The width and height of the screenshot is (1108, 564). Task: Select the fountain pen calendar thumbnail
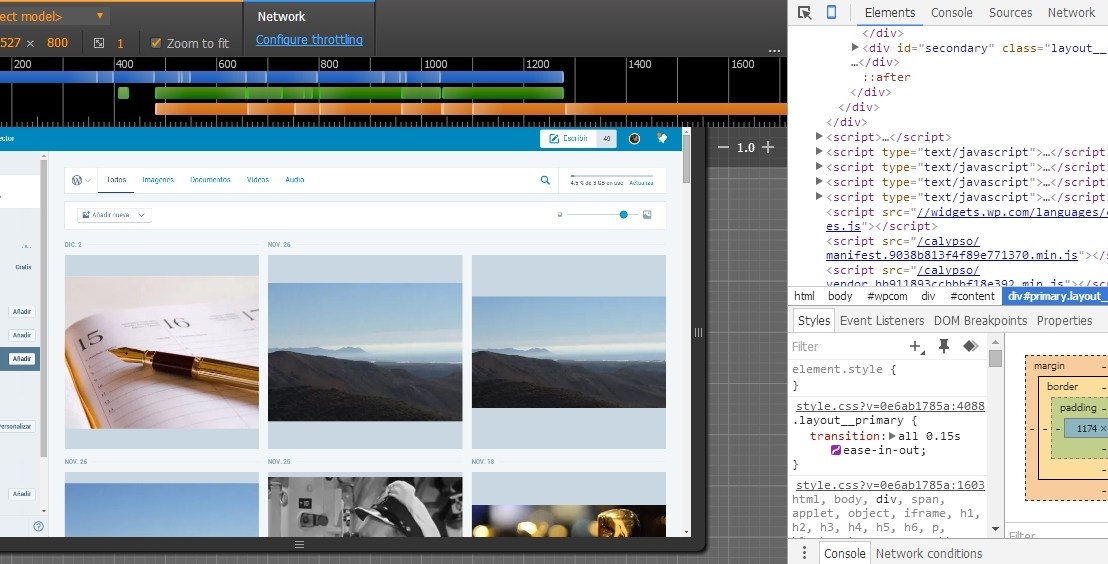click(162, 352)
